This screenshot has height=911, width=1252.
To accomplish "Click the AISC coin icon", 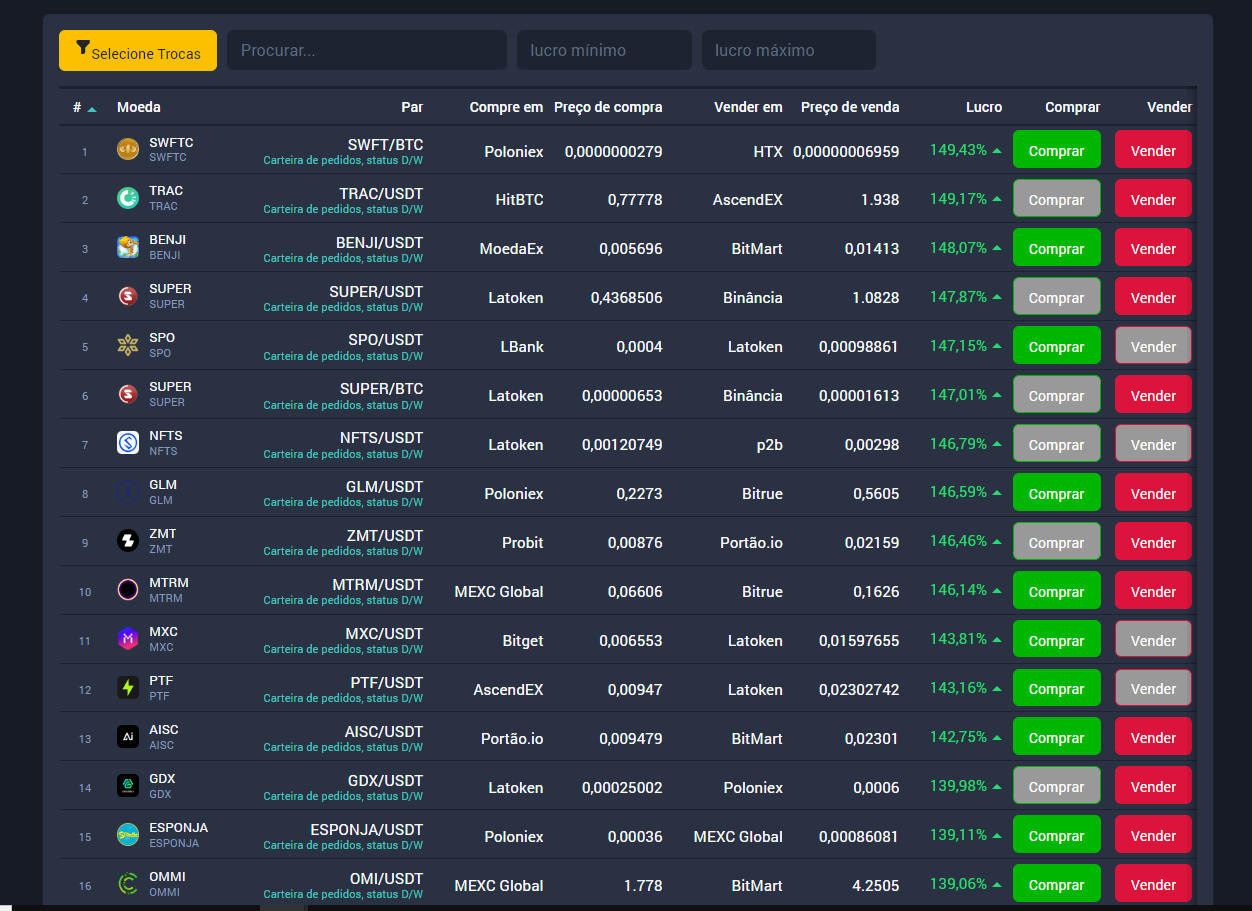I will tap(128, 737).
